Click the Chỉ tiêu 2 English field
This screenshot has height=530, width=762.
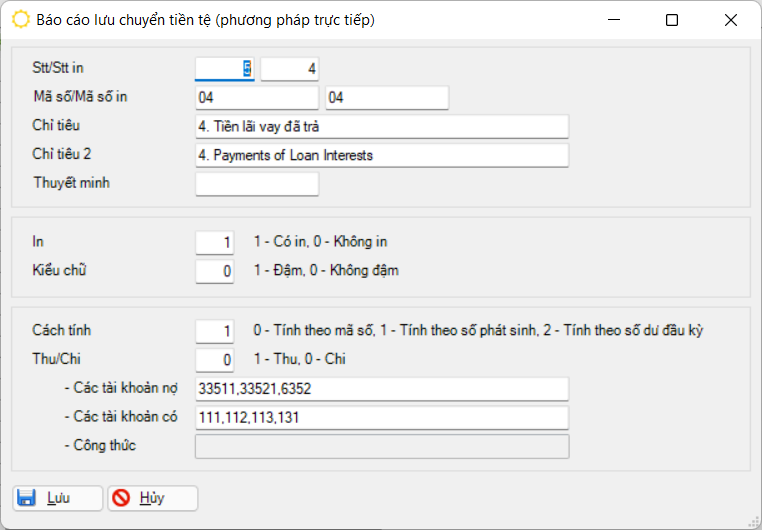[x=382, y=155]
